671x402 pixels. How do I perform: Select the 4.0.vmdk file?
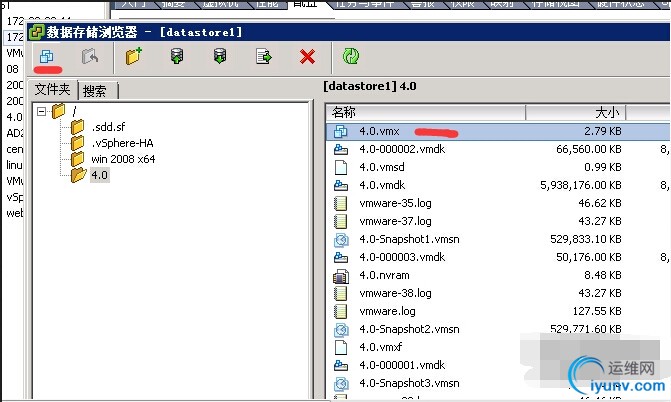coord(382,185)
